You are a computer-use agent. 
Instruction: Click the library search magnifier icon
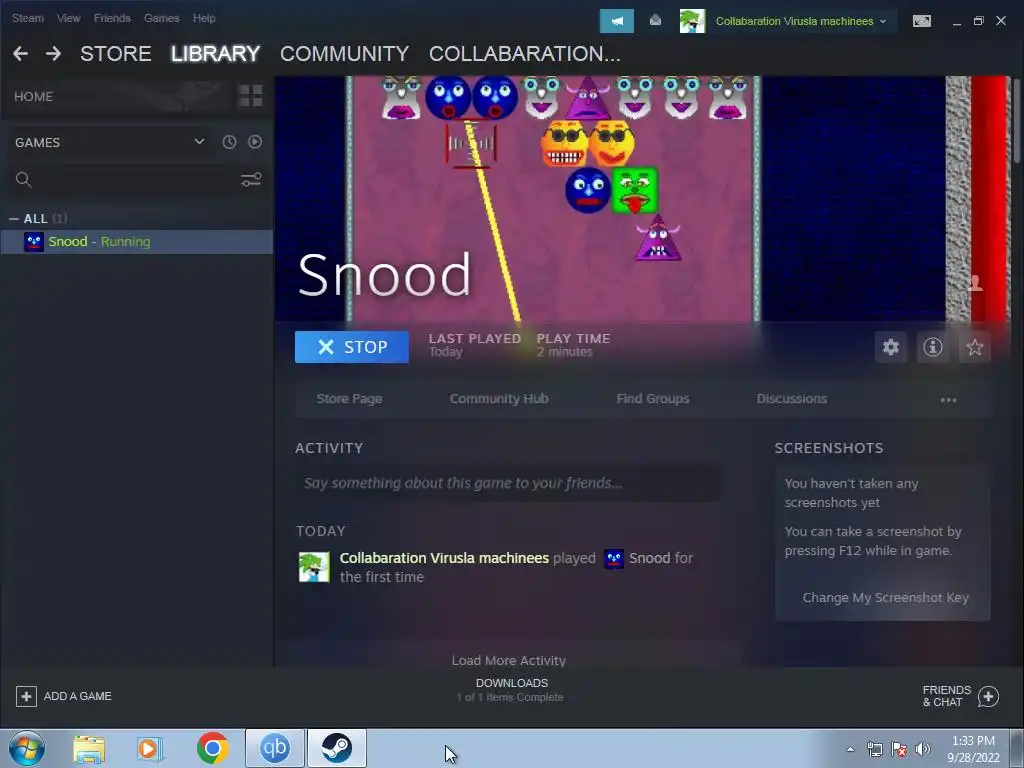24,180
